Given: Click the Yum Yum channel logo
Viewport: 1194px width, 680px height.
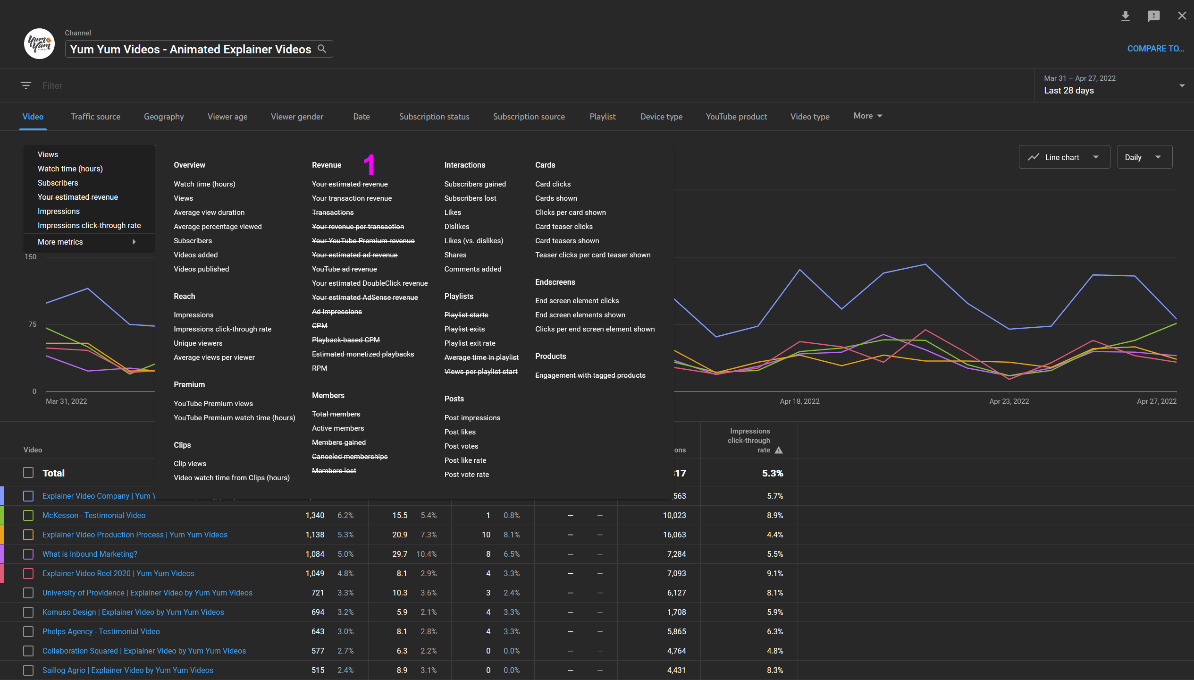Looking at the screenshot, I should (x=39, y=44).
